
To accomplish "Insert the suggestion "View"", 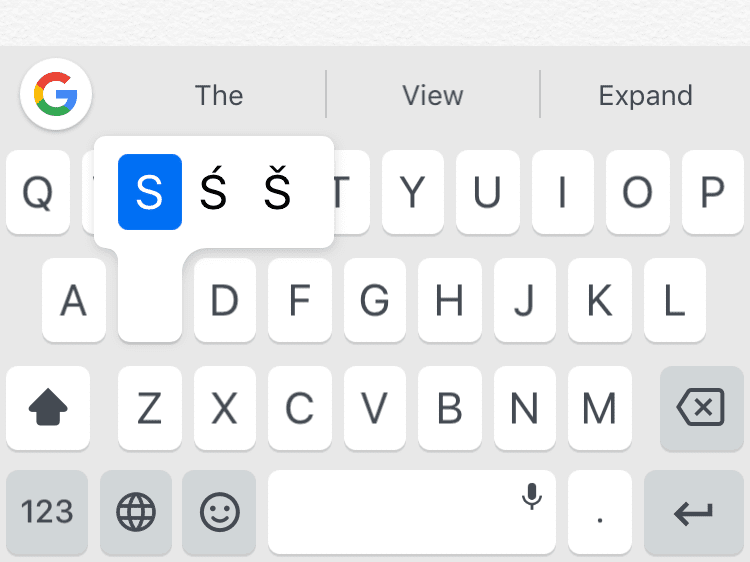I will [433, 95].
